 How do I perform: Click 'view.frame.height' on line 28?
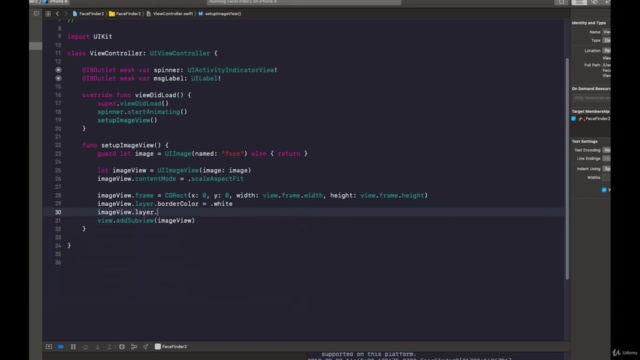pos(392,196)
